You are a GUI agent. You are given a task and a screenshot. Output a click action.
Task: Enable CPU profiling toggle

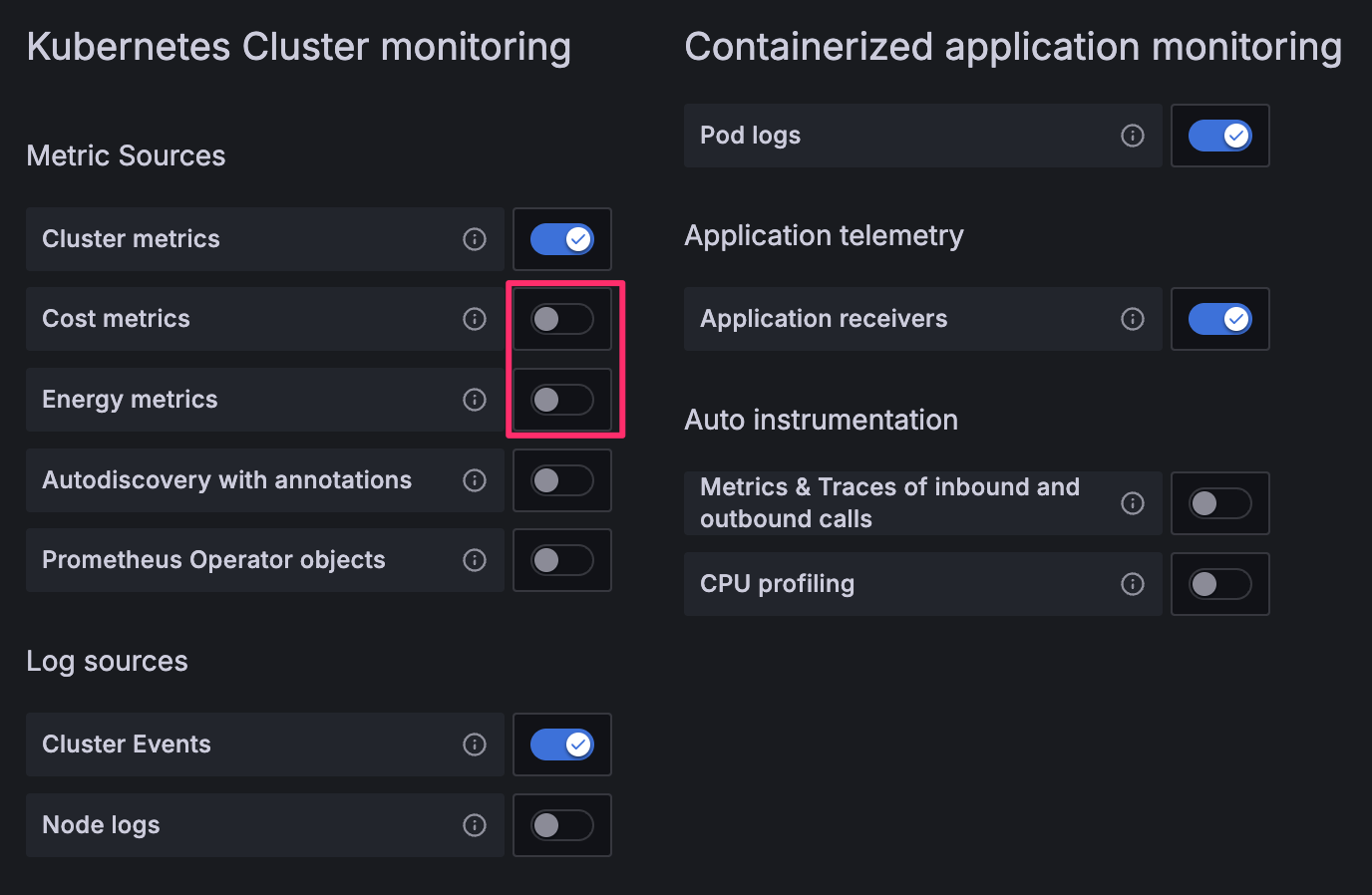pyautogui.click(x=1220, y=584)
